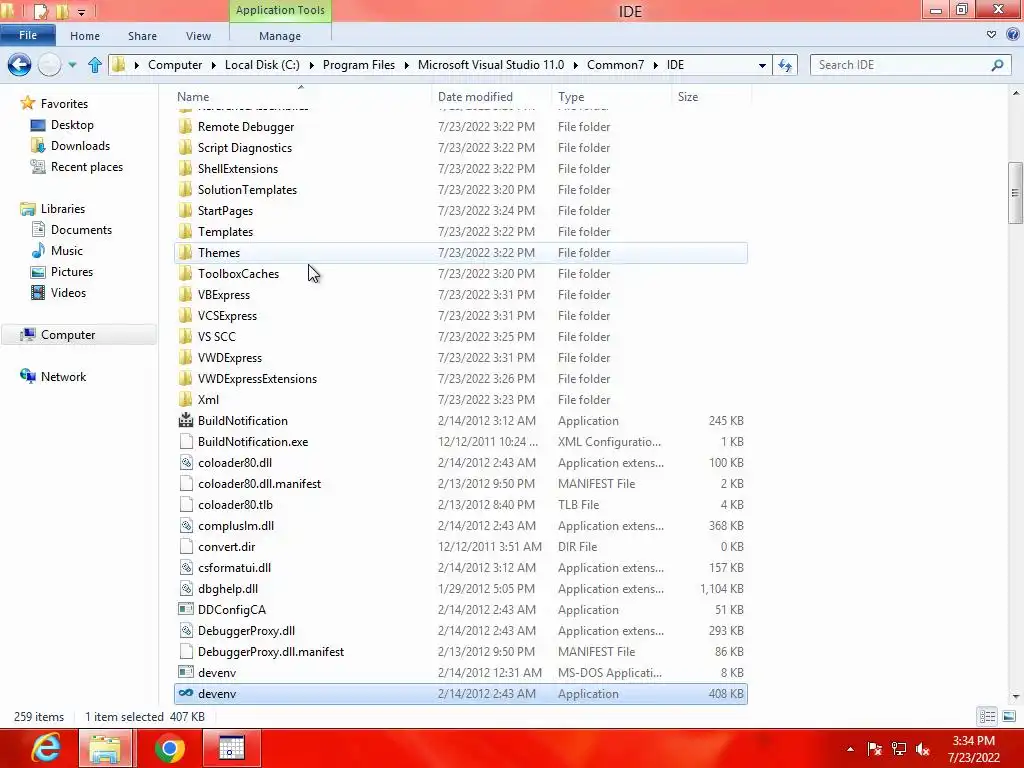Viewport: 1024px width, 768px height.
Task: Click the Action Center flag tray icon
Action: point(874,749)
